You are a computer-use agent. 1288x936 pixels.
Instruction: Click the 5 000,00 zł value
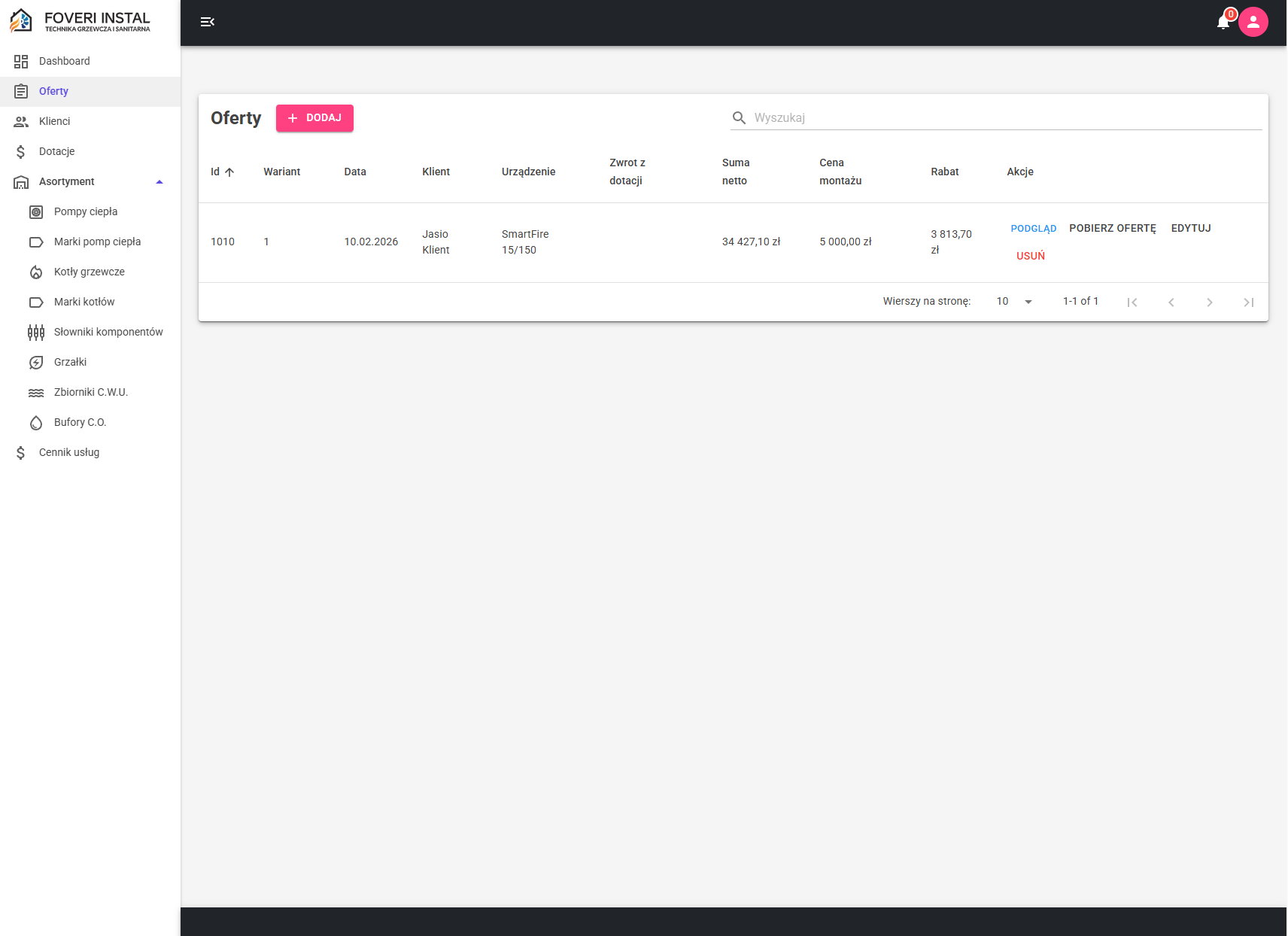click(x=846, y=242)
